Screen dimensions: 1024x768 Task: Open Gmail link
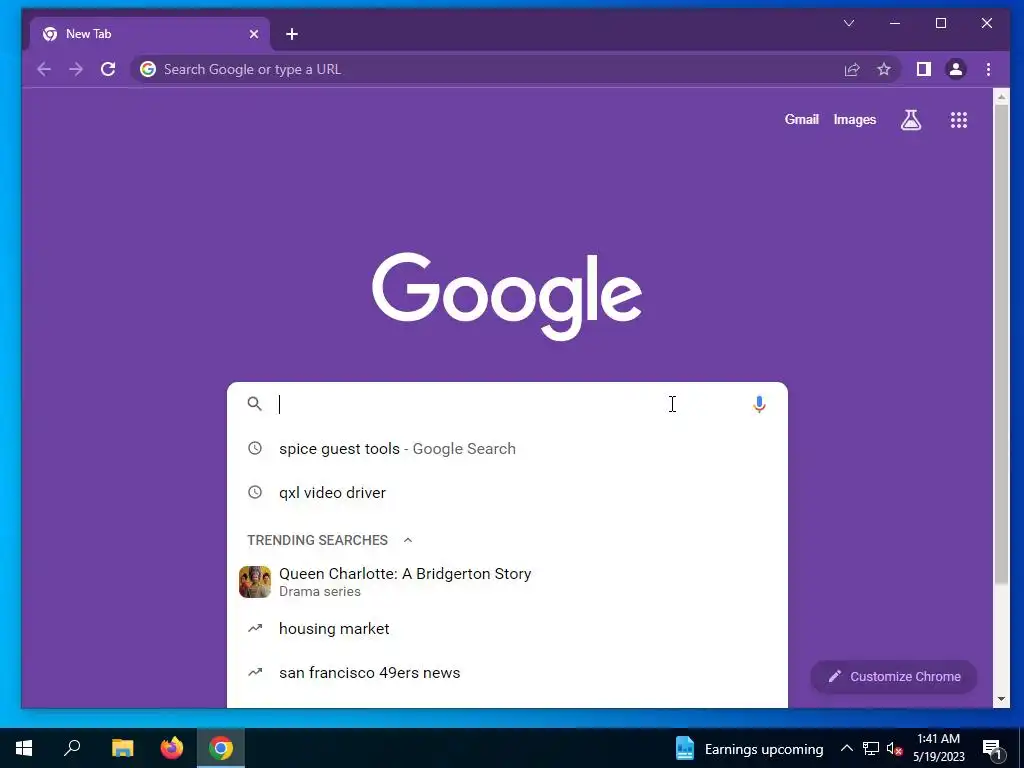[801, 120]
